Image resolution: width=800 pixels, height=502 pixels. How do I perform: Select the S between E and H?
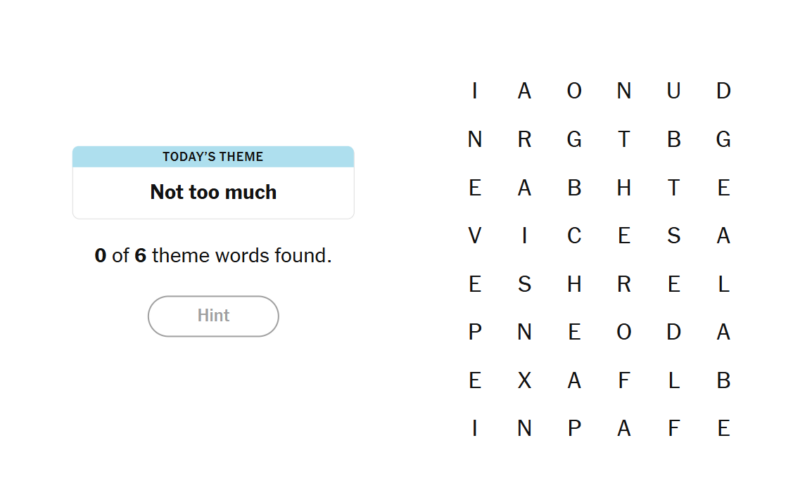click(524, 285)
